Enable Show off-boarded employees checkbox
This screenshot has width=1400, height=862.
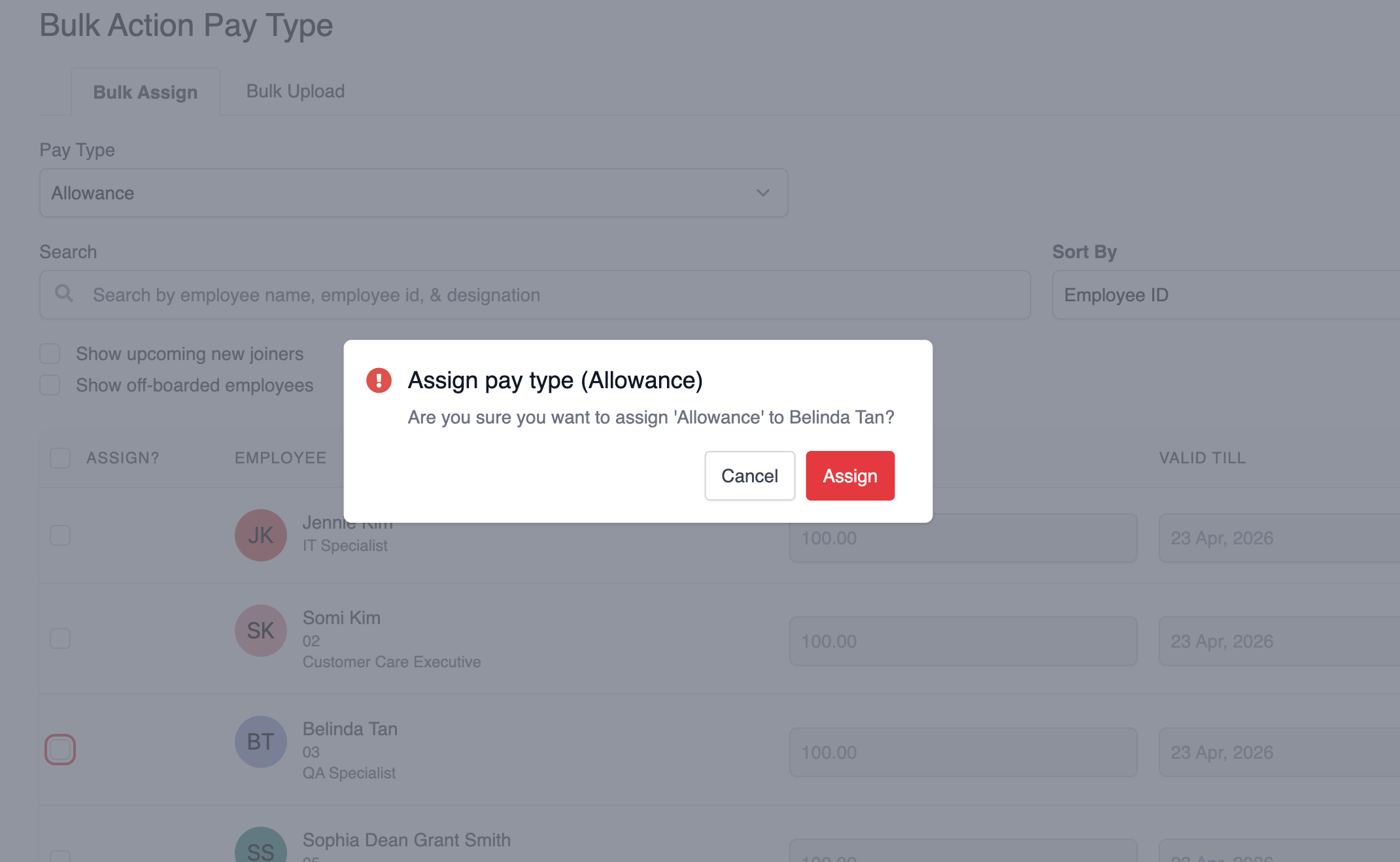click(x=50, y=385)
